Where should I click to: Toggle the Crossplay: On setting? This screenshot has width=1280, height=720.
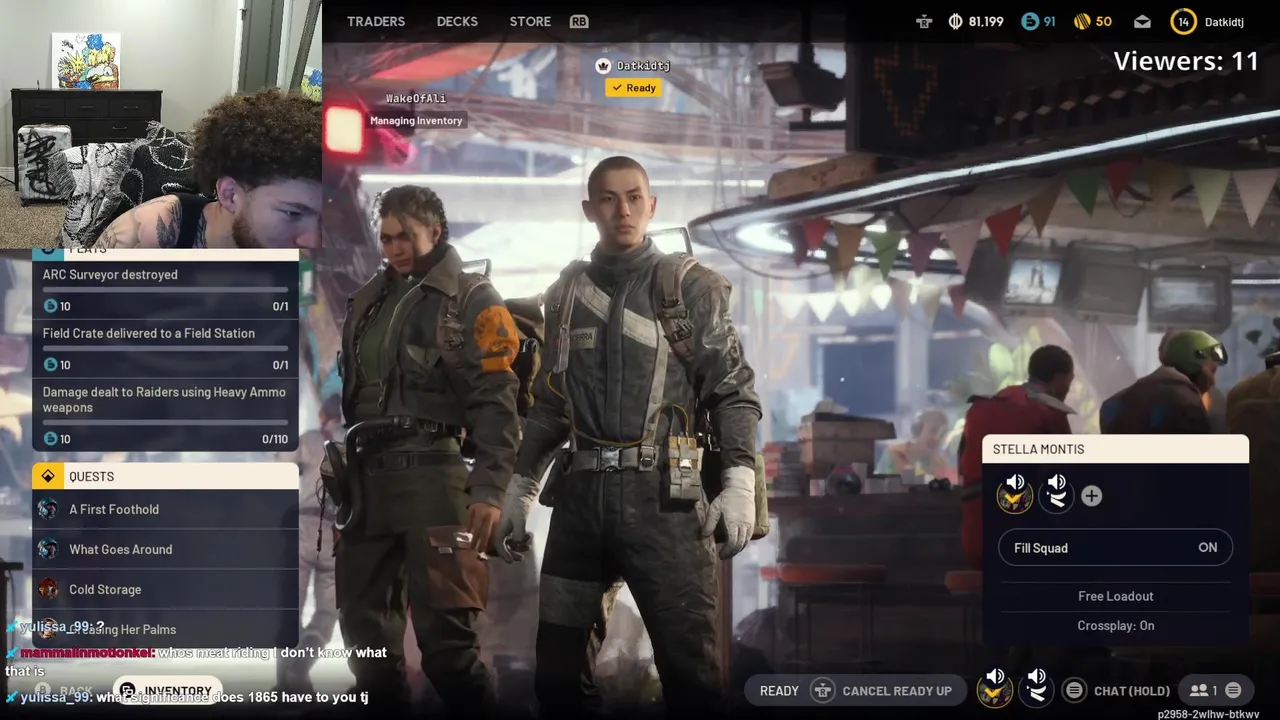[x=1115, y=626]
